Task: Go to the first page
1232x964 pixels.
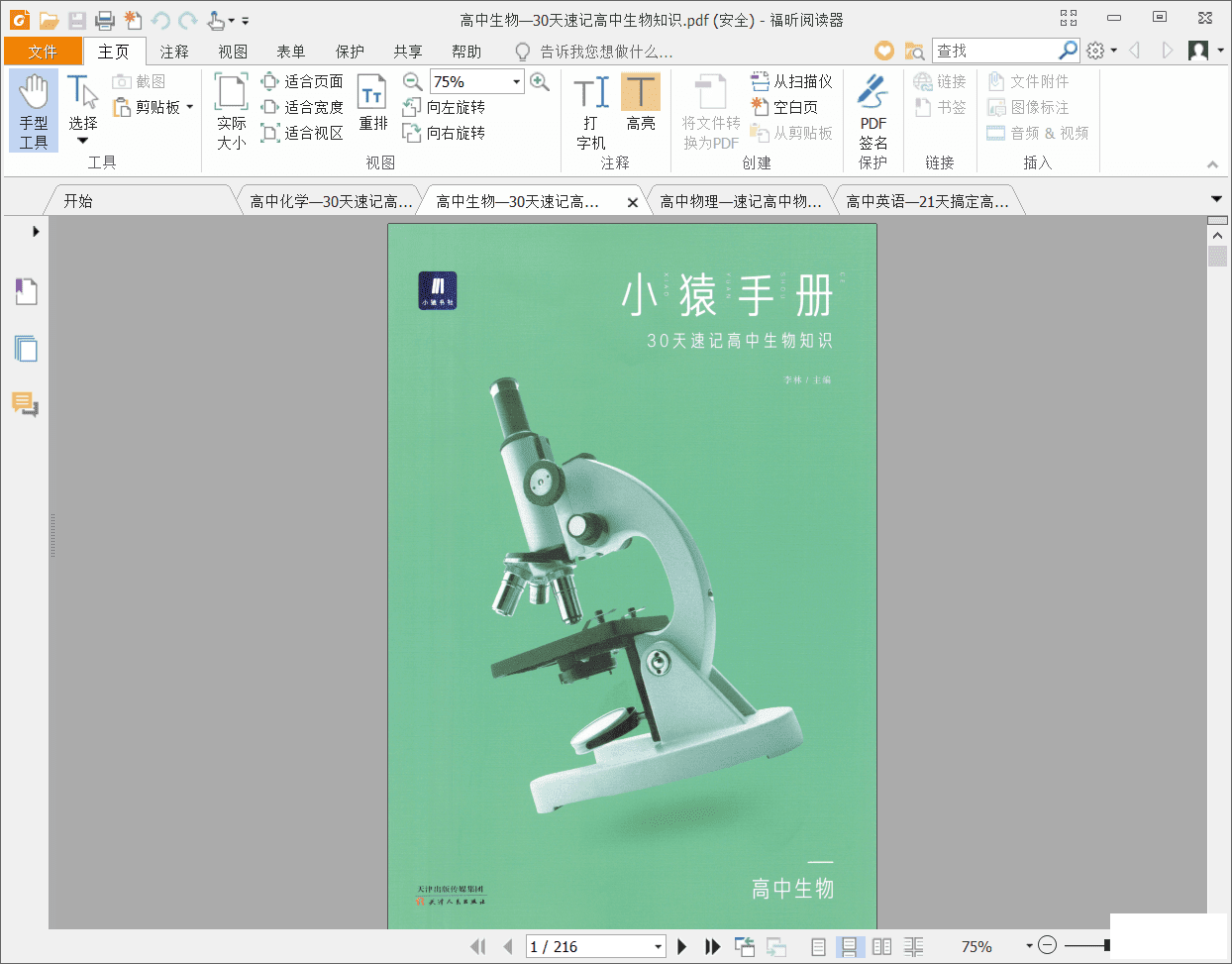Action: (x=478, y=946)
